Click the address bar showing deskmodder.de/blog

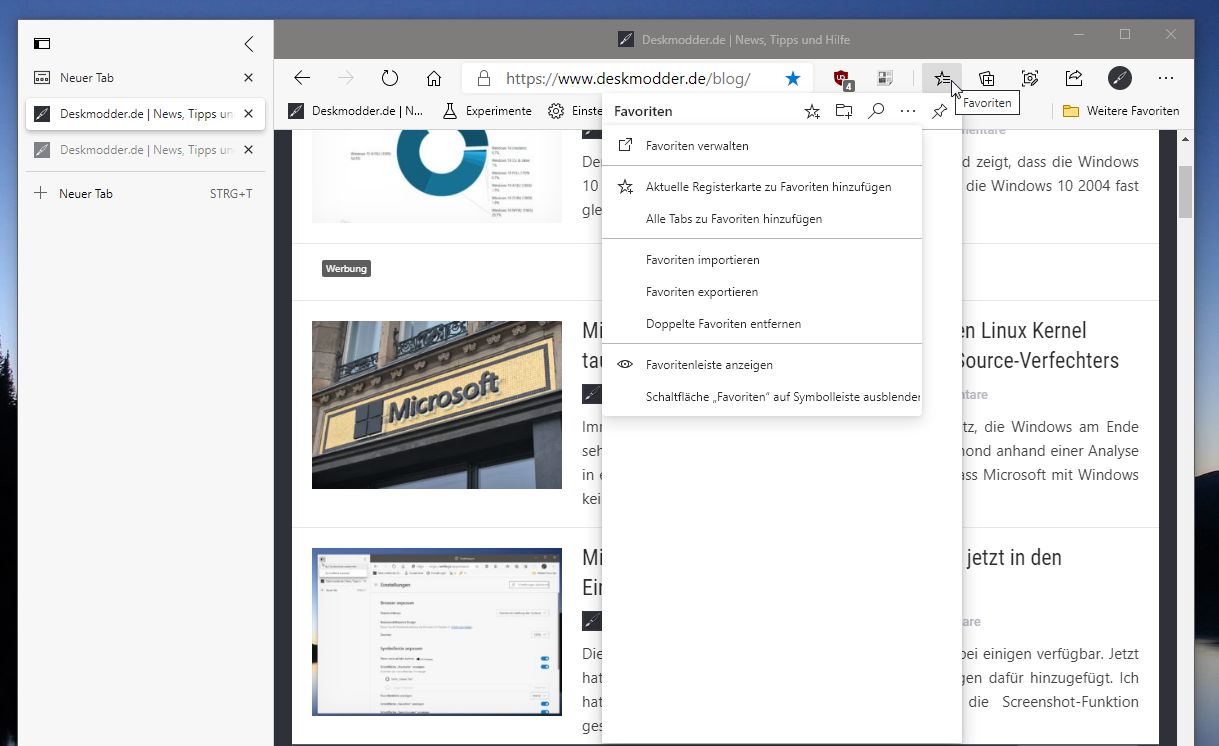point(636,78)
